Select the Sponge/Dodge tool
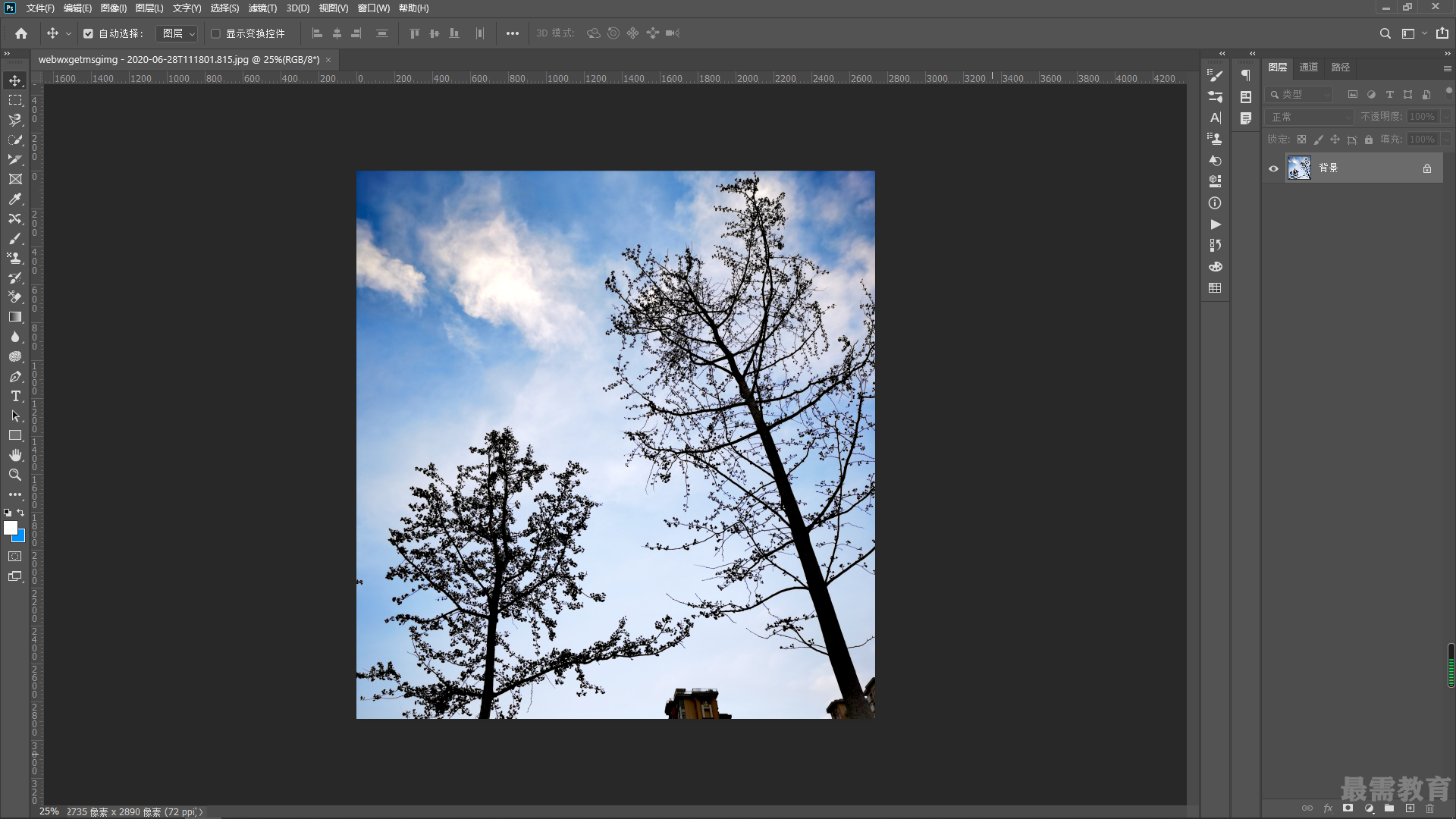Screen dimensions: 1456x819 point(15,356)
